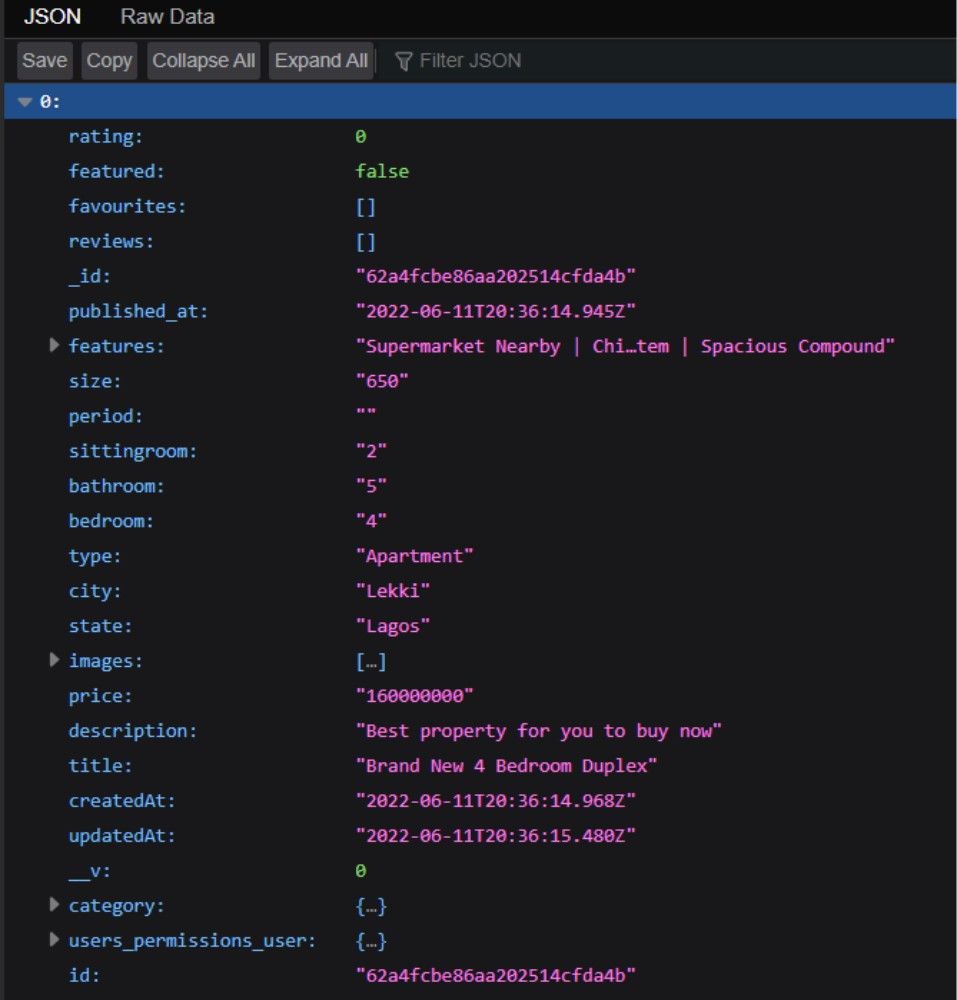
Task: Expand the features row
Action: 54,346
